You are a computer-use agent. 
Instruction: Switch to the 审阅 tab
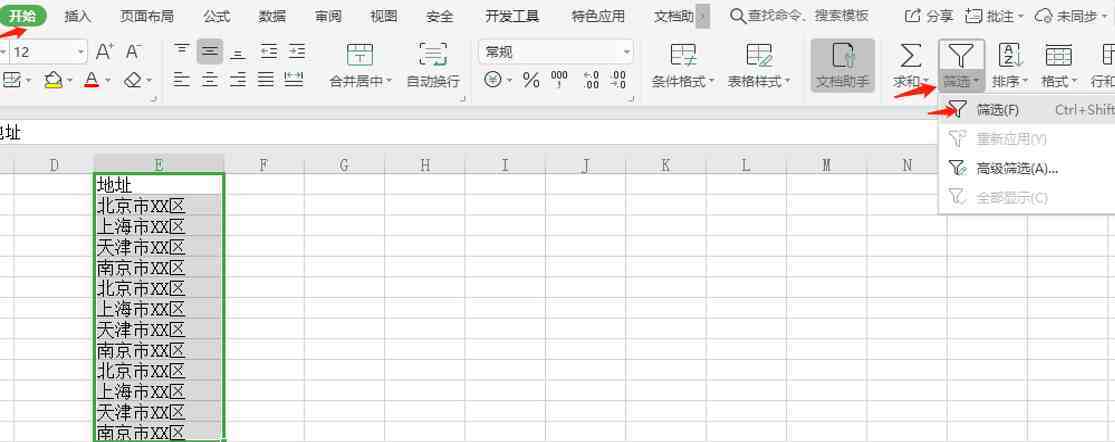328,16
